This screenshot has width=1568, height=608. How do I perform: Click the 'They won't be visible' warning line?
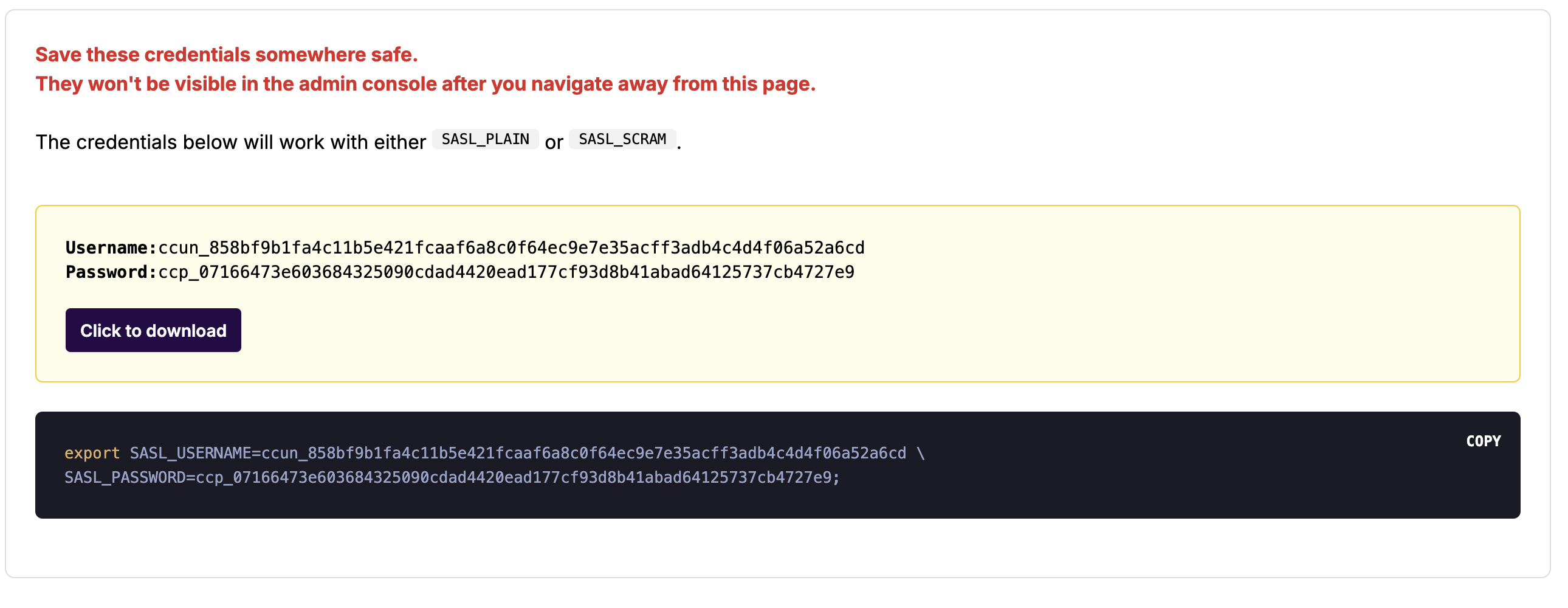[x=425, y=84]
